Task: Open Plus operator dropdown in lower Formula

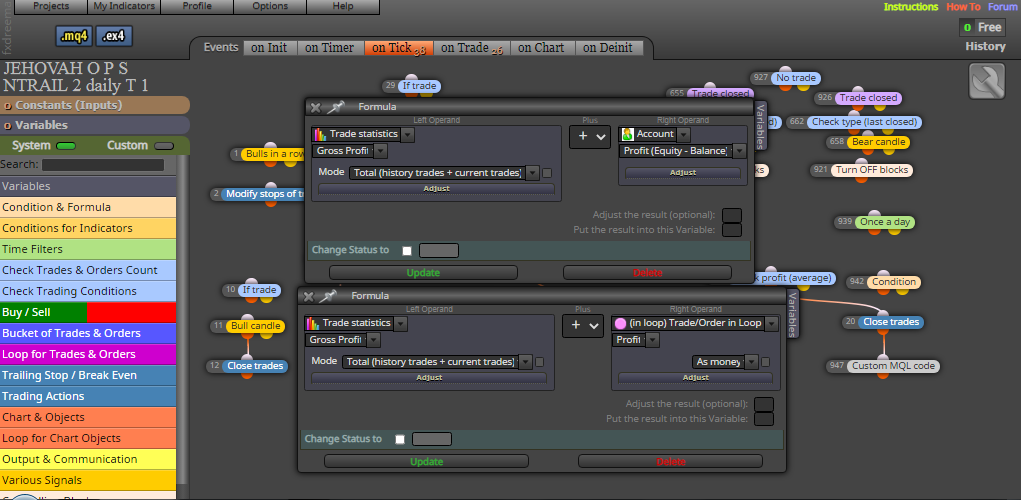Action: [x=583, y=326]
